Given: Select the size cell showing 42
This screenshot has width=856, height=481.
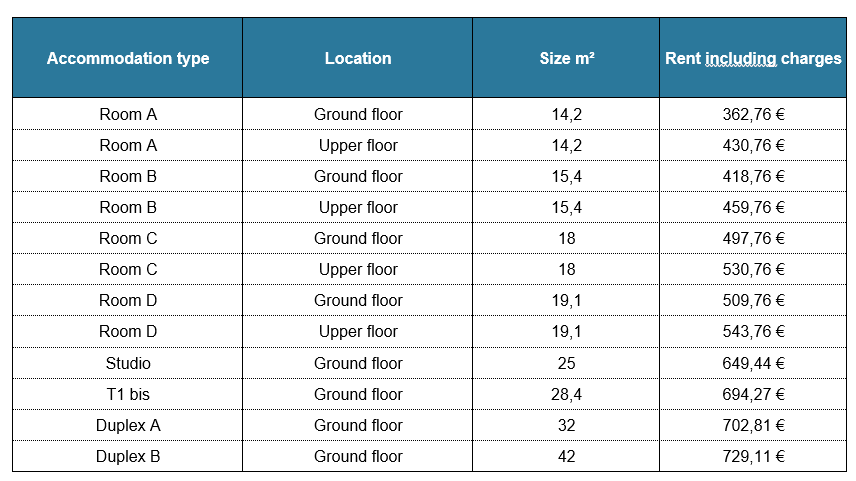Looking at the screenshot, I should [566, 456].
